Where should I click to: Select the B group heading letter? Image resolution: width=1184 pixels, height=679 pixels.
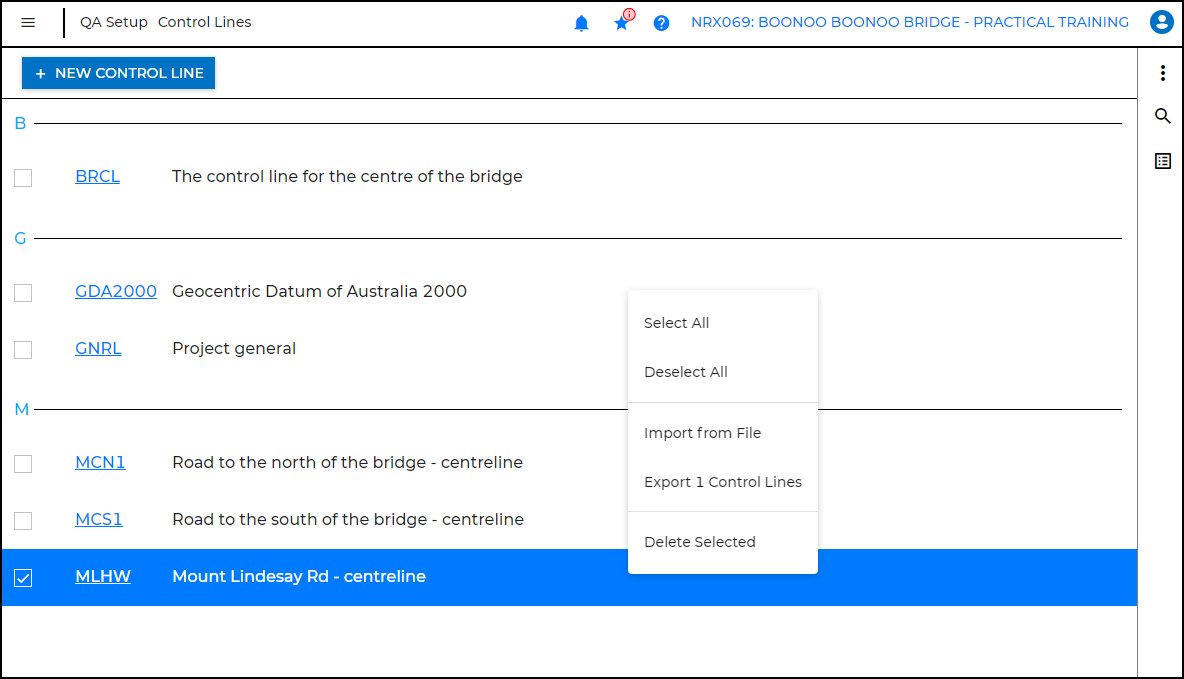pyautogui.click(x=20, y=123)
